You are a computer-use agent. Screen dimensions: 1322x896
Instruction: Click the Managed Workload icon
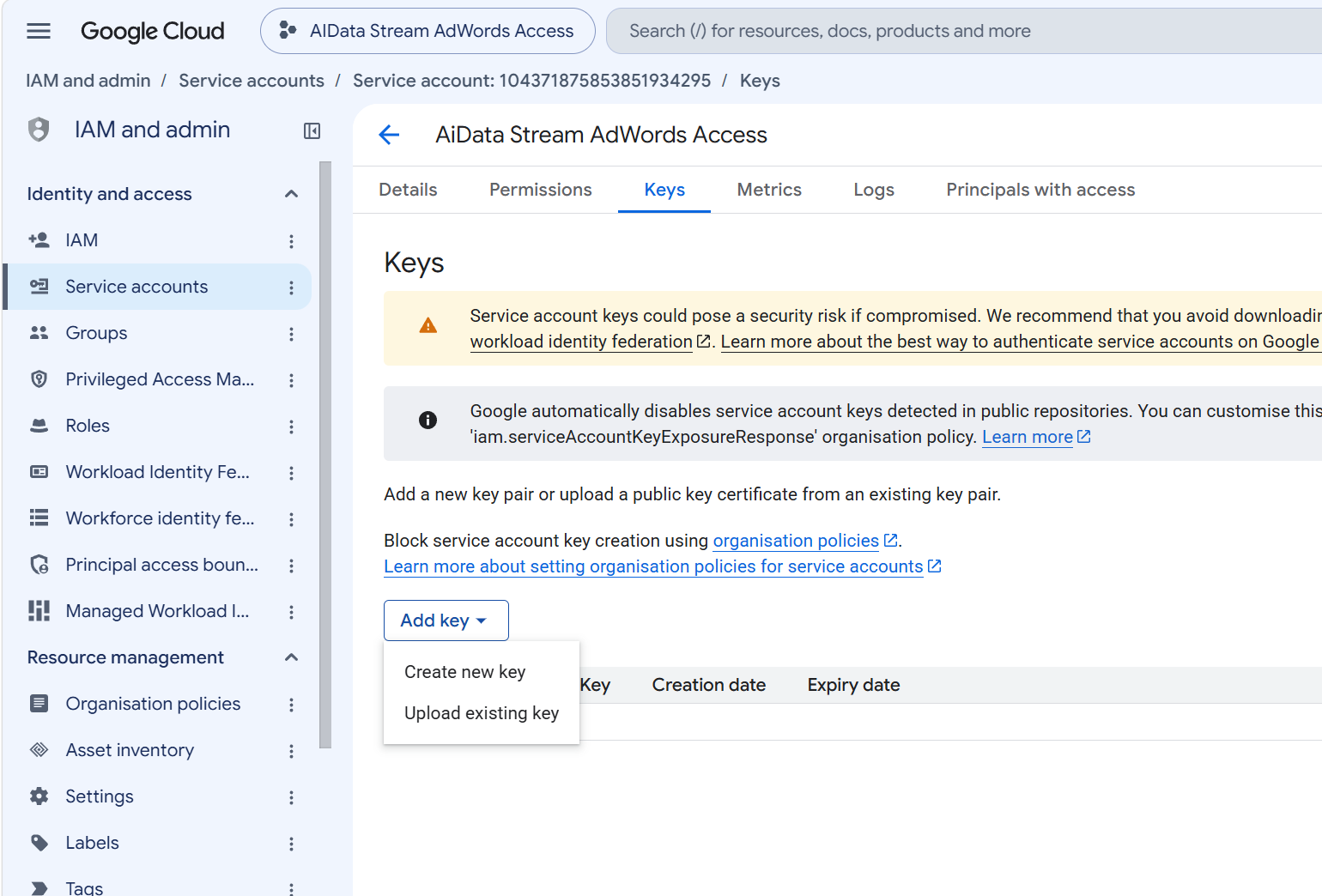pyautogui.click(x=39, y=611)
